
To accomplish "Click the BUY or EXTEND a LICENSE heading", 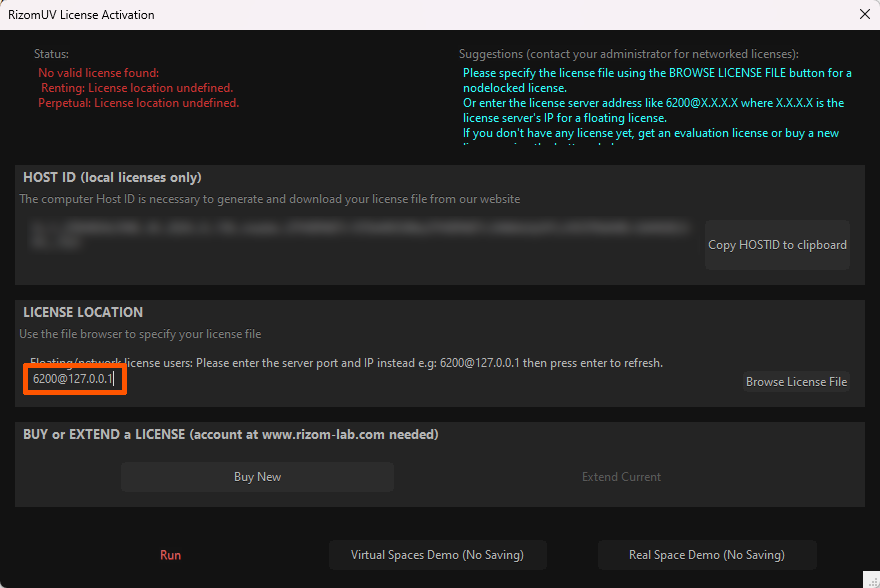I will (x=231, y=434).
